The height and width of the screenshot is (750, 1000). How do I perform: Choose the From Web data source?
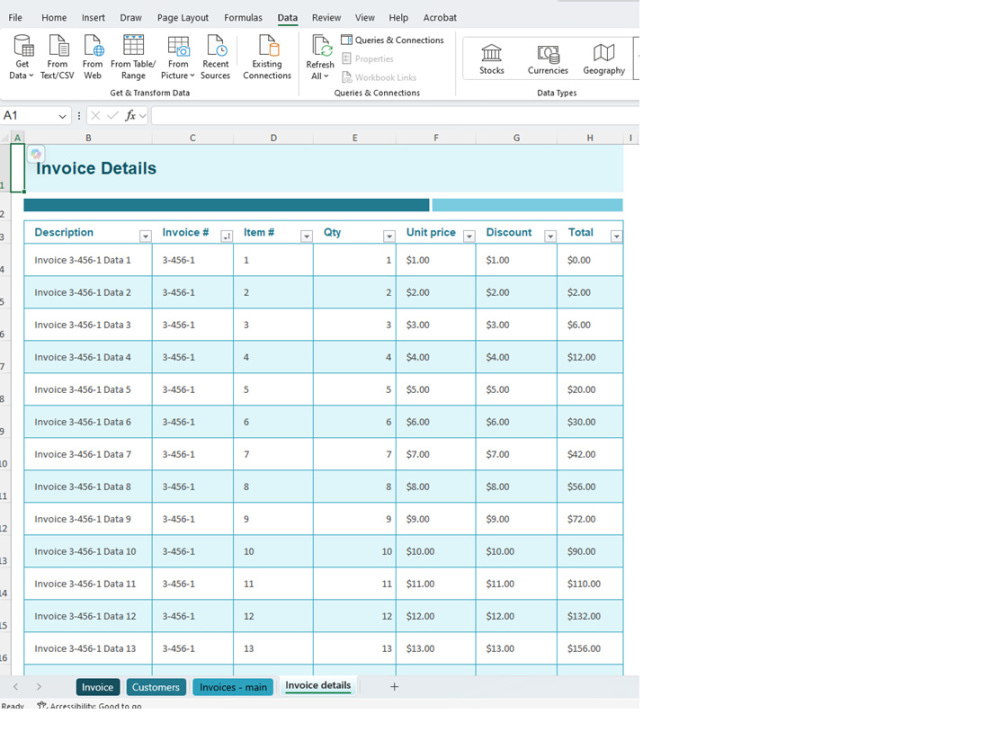(92, 57)
